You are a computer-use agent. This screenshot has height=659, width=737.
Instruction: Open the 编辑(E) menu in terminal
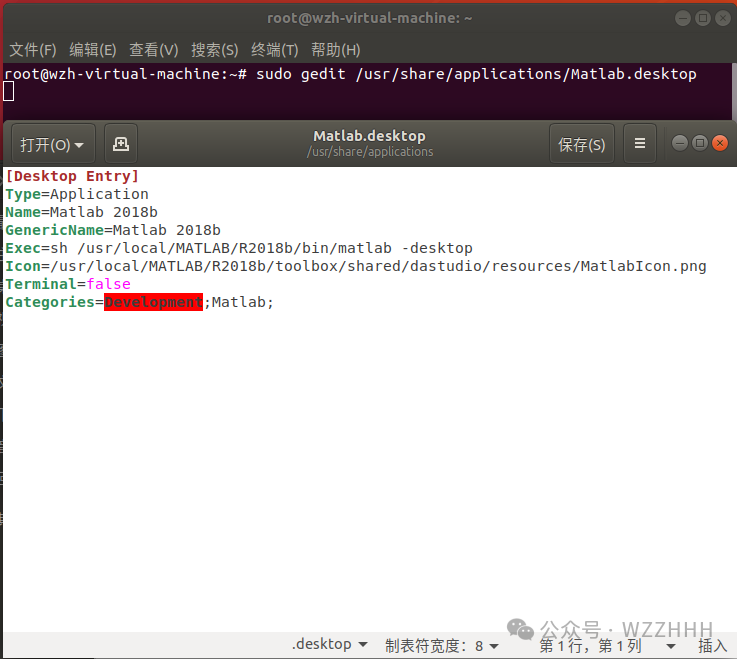click(x=93, y=50)
